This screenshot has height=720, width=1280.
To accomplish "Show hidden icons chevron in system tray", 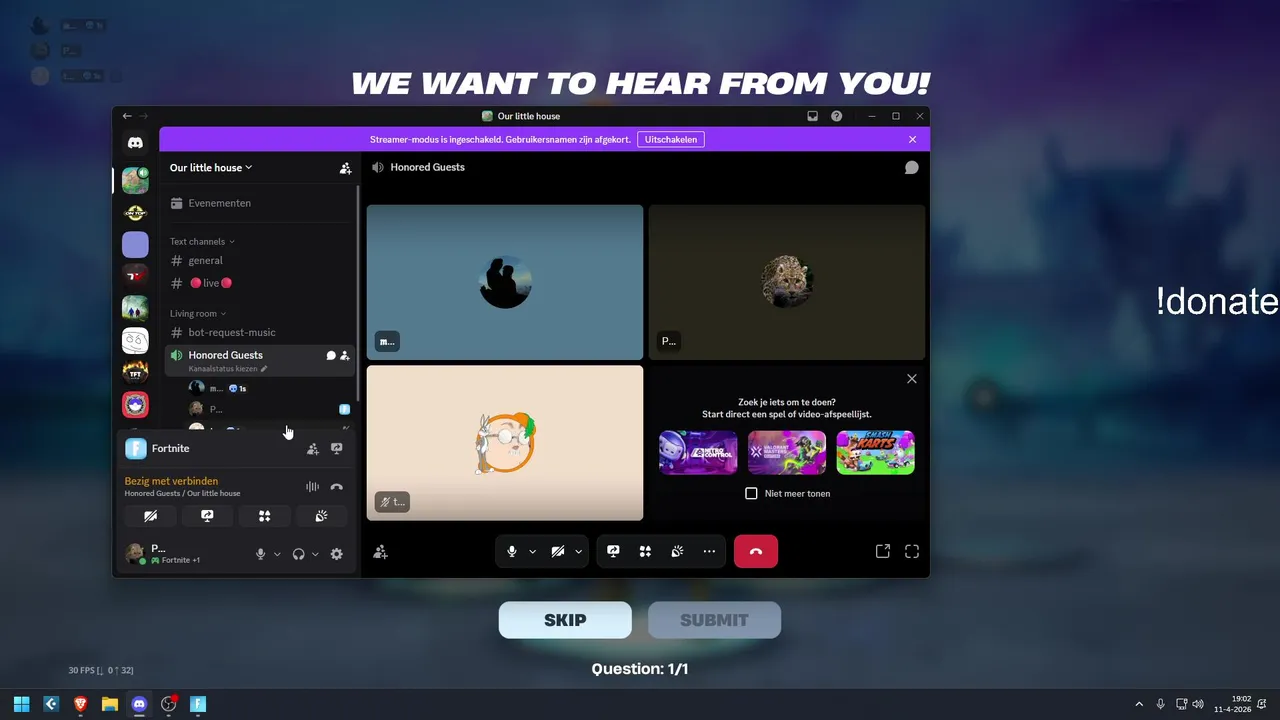I will [x=1138, y=704].
